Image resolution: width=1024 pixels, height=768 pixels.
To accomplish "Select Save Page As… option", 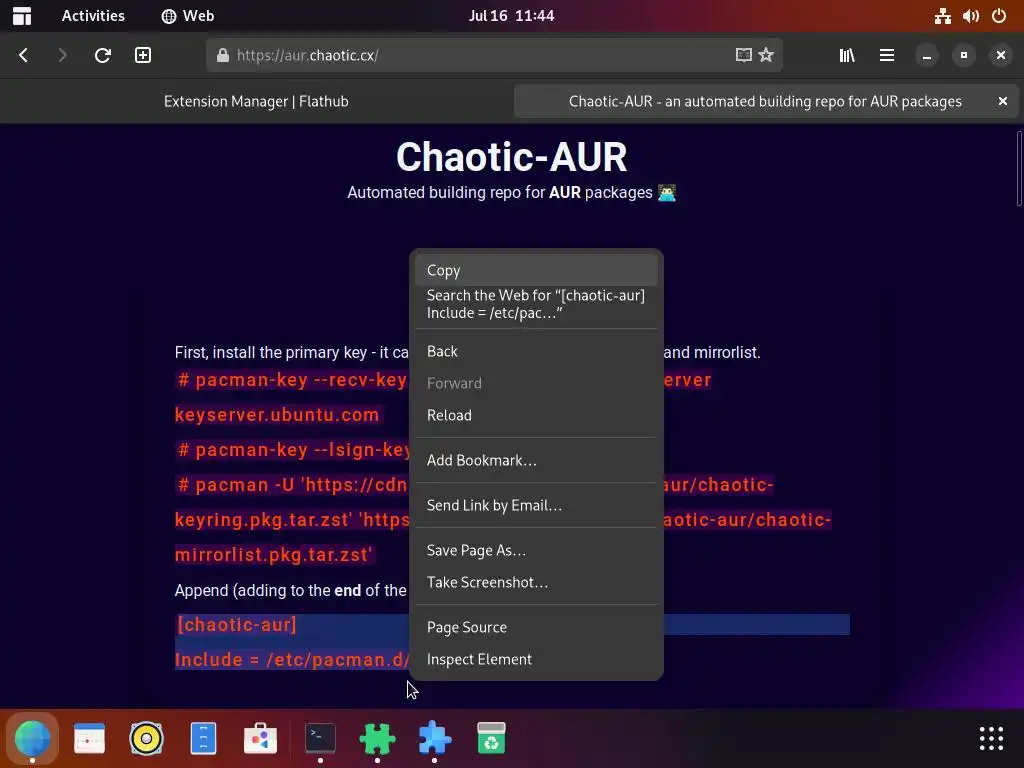I will 536,551.
